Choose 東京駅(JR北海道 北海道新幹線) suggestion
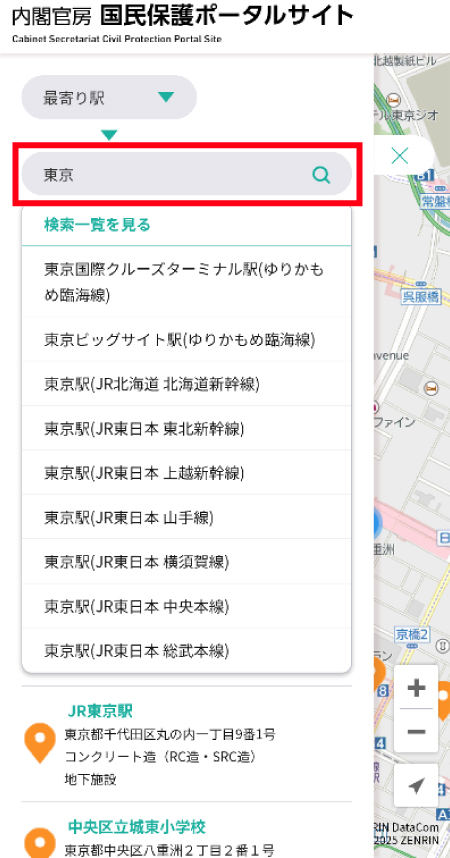 click(x=187, y=384)
